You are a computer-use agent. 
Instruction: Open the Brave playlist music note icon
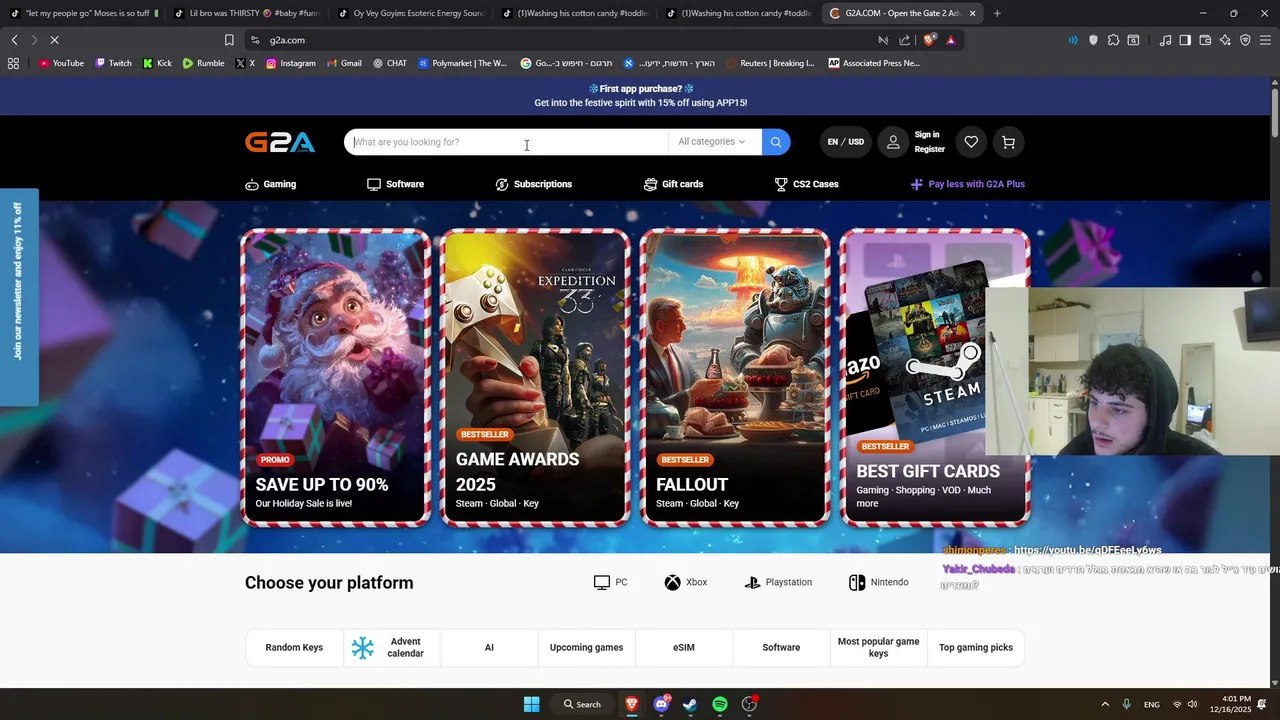pyautogui.click(x=1165, y=40)
